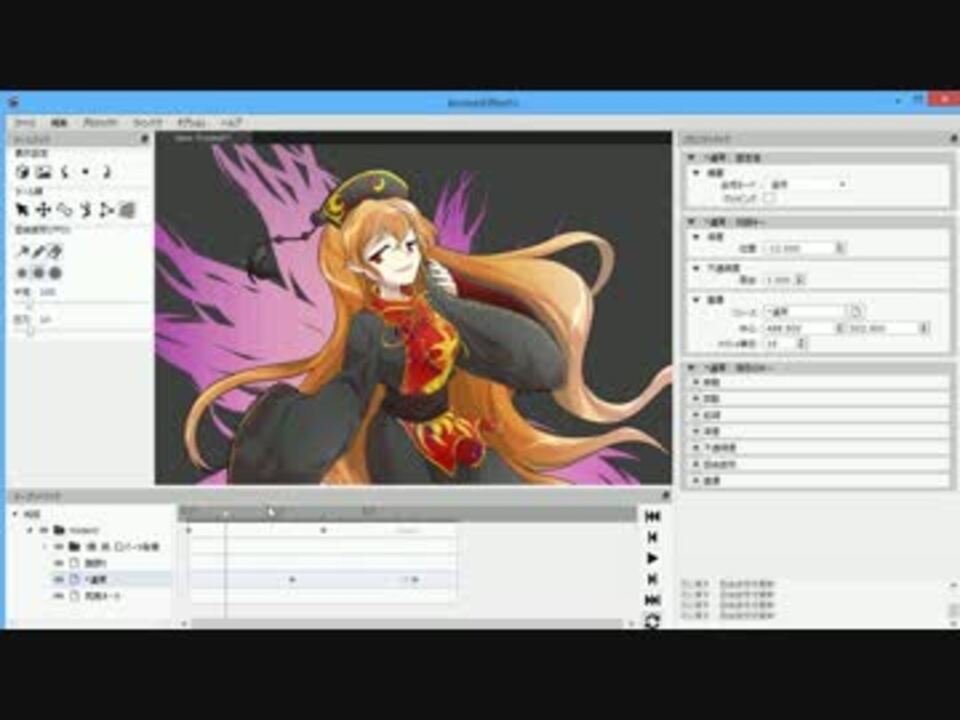Select the arrow Cursor tool
The image size is (960, 720).
[22, 210]
